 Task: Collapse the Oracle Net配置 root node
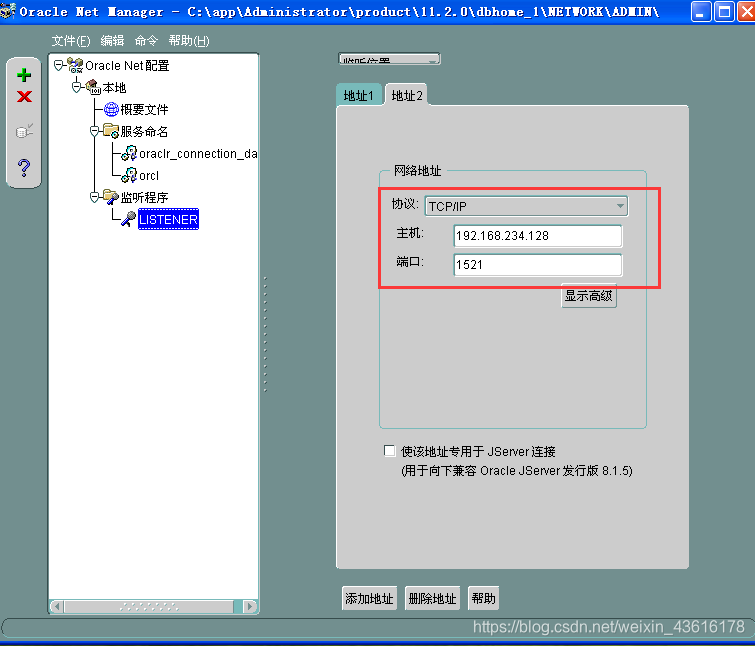click(59, 65)
